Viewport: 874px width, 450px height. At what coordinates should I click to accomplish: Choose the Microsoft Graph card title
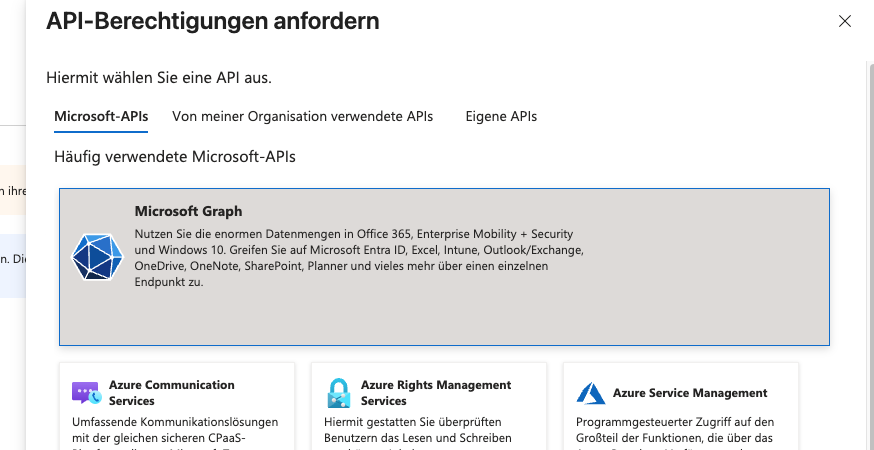[x=188, y=211]
